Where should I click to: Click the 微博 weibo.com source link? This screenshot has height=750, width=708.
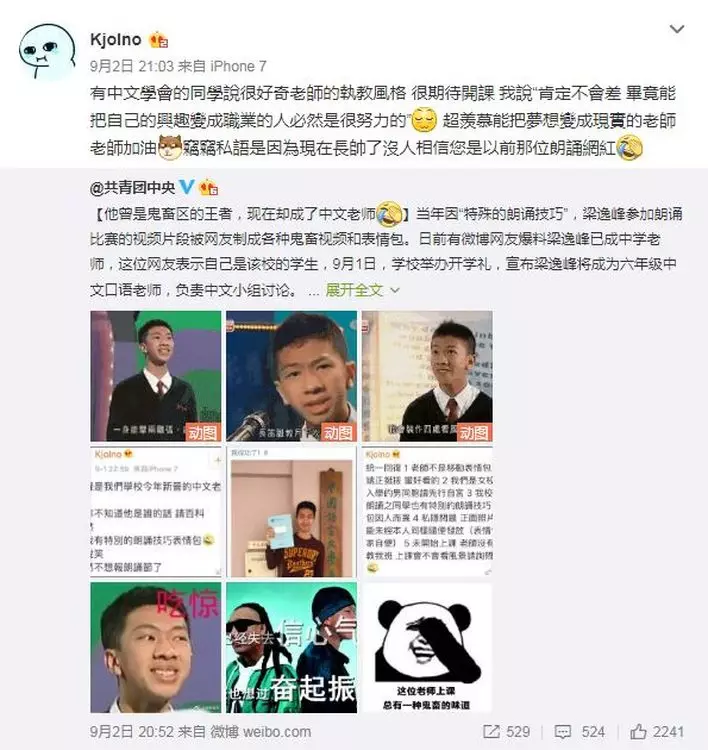point(260,732)
